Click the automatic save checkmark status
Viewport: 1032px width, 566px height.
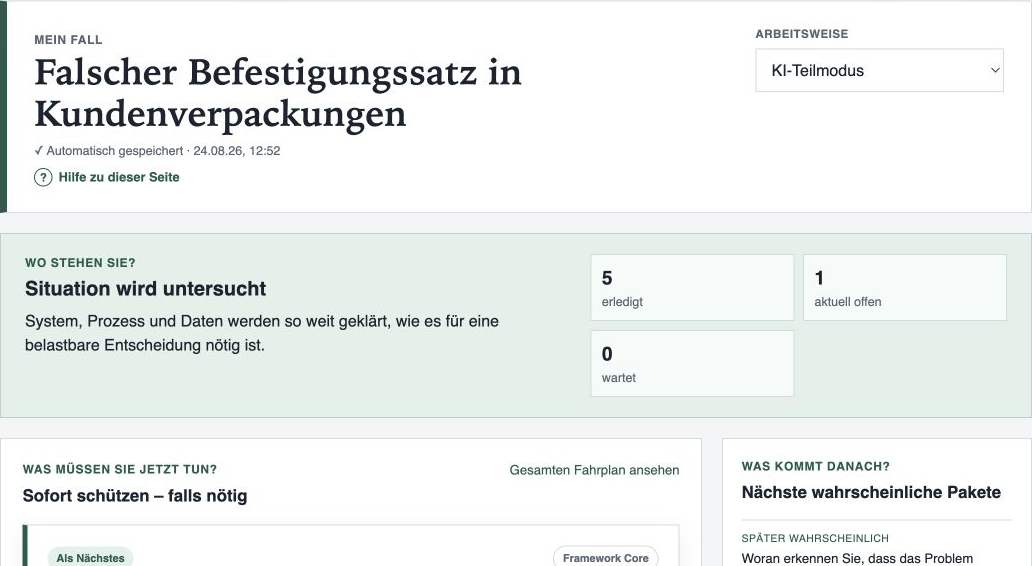[157, 151]
